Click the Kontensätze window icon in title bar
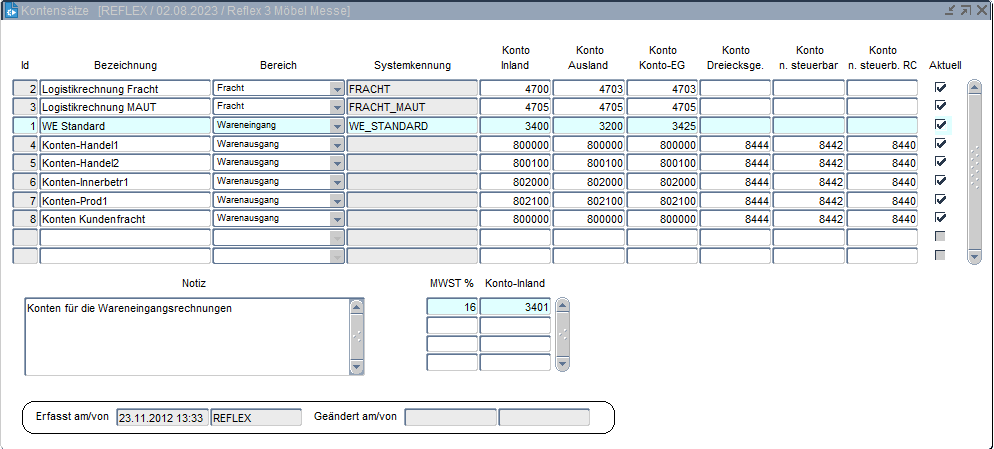The image size is (994, 449). (11, 10)
